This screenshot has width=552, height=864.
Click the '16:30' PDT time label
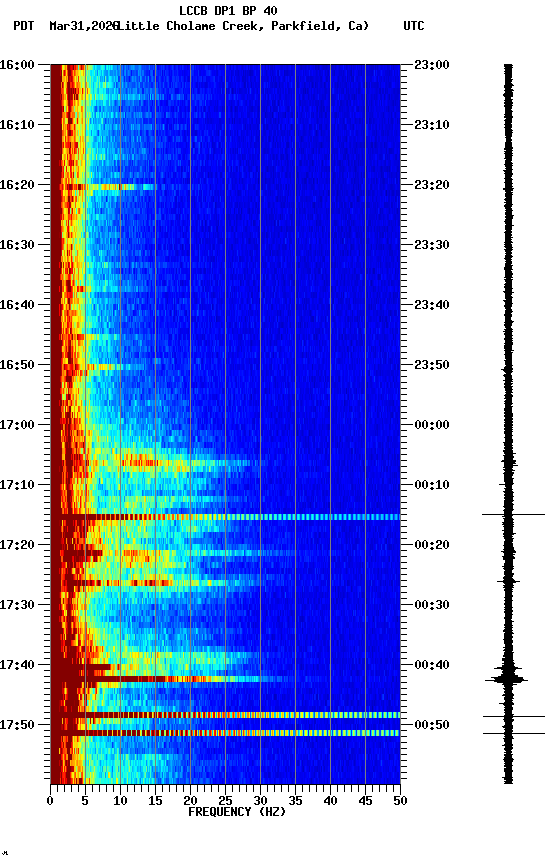pos(17,245)
